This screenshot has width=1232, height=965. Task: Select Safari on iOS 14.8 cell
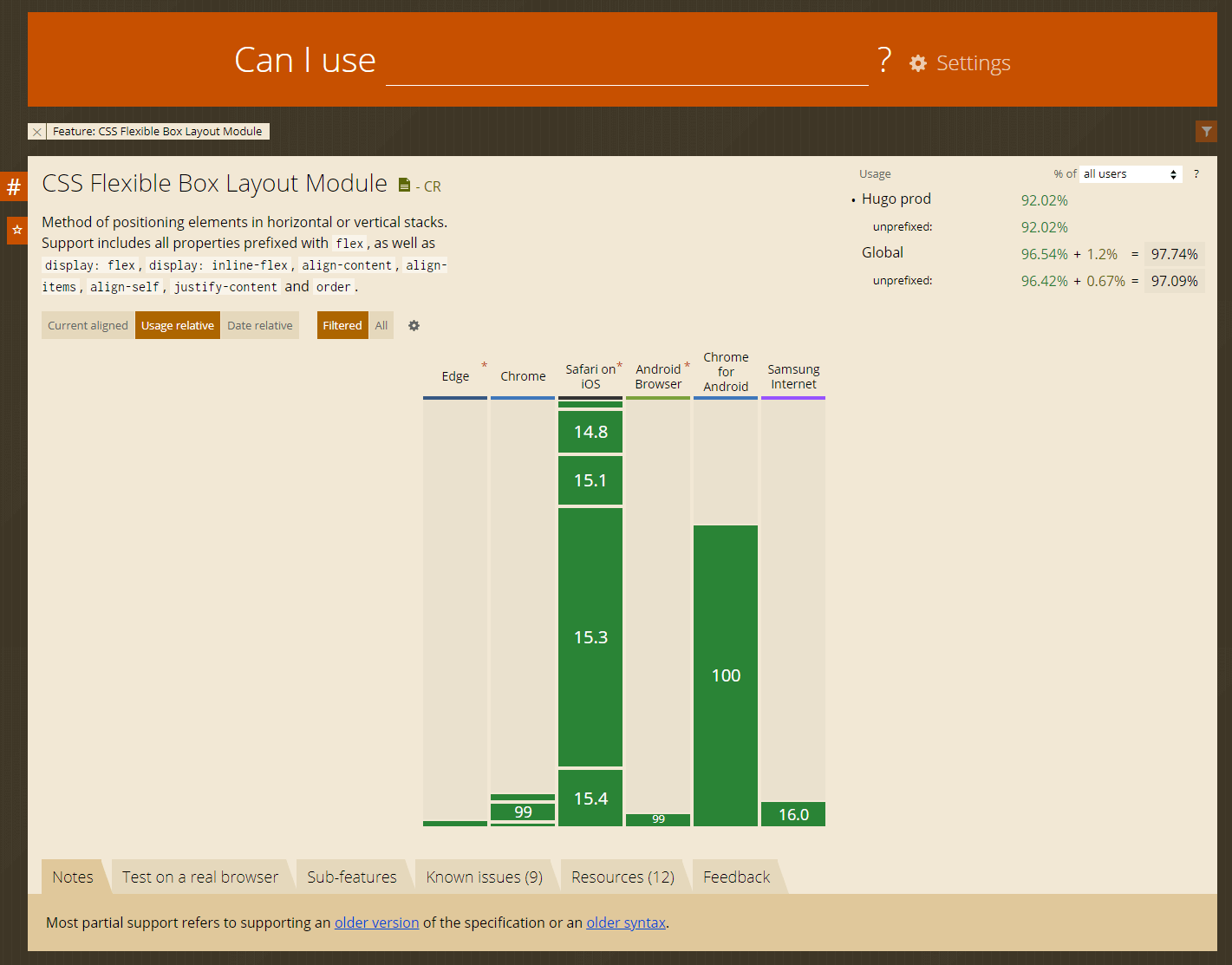point(590,432)
